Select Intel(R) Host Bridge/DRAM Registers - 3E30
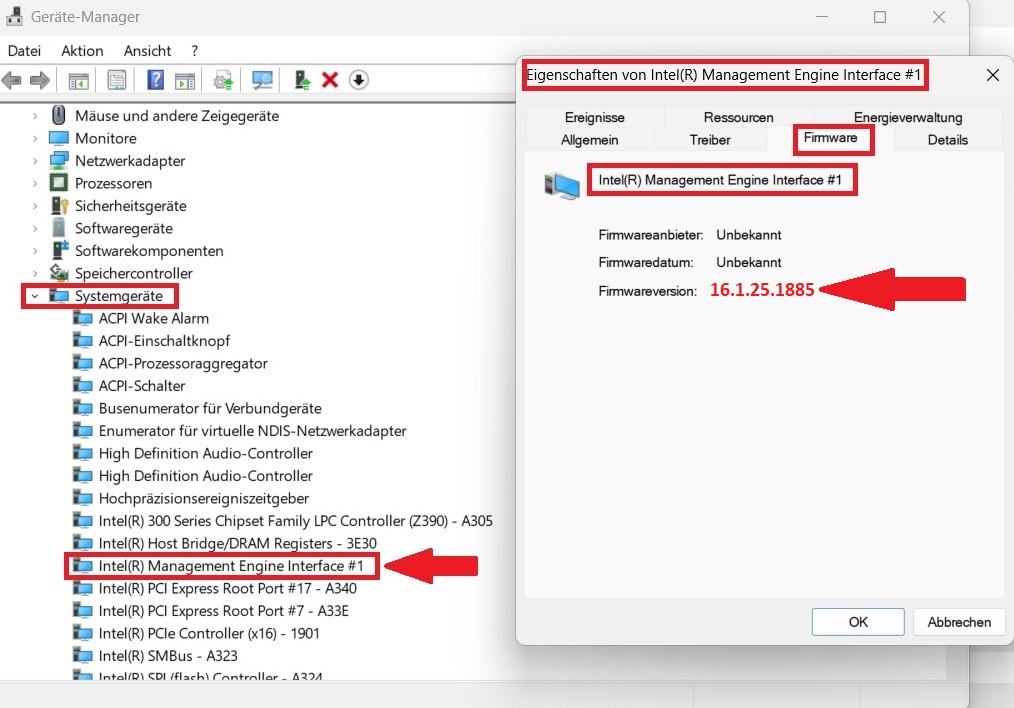Viewport: 1014px width, 708px height. (x=237, y=543)
